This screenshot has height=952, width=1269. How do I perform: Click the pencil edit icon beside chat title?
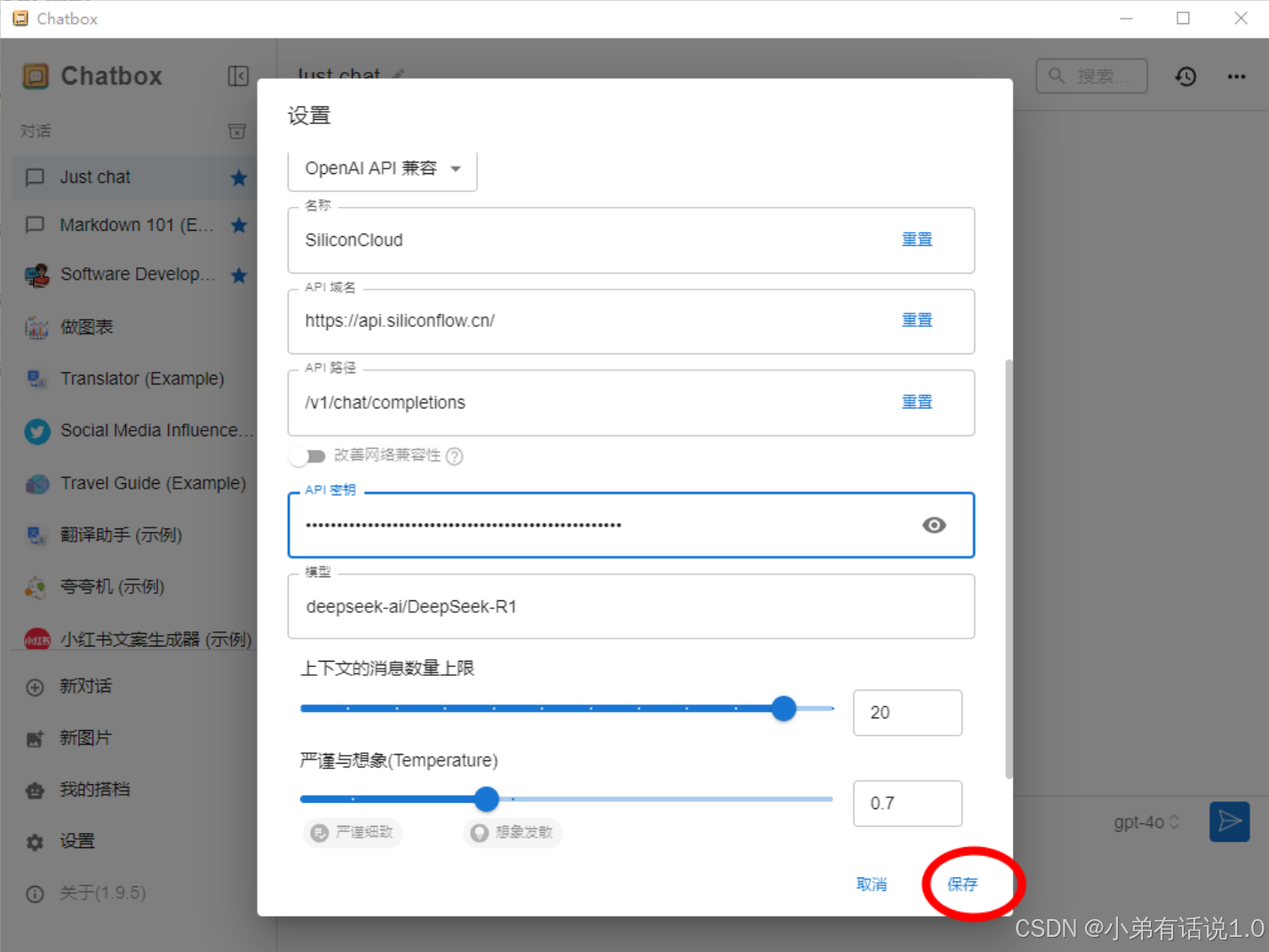tap(398, 75)
